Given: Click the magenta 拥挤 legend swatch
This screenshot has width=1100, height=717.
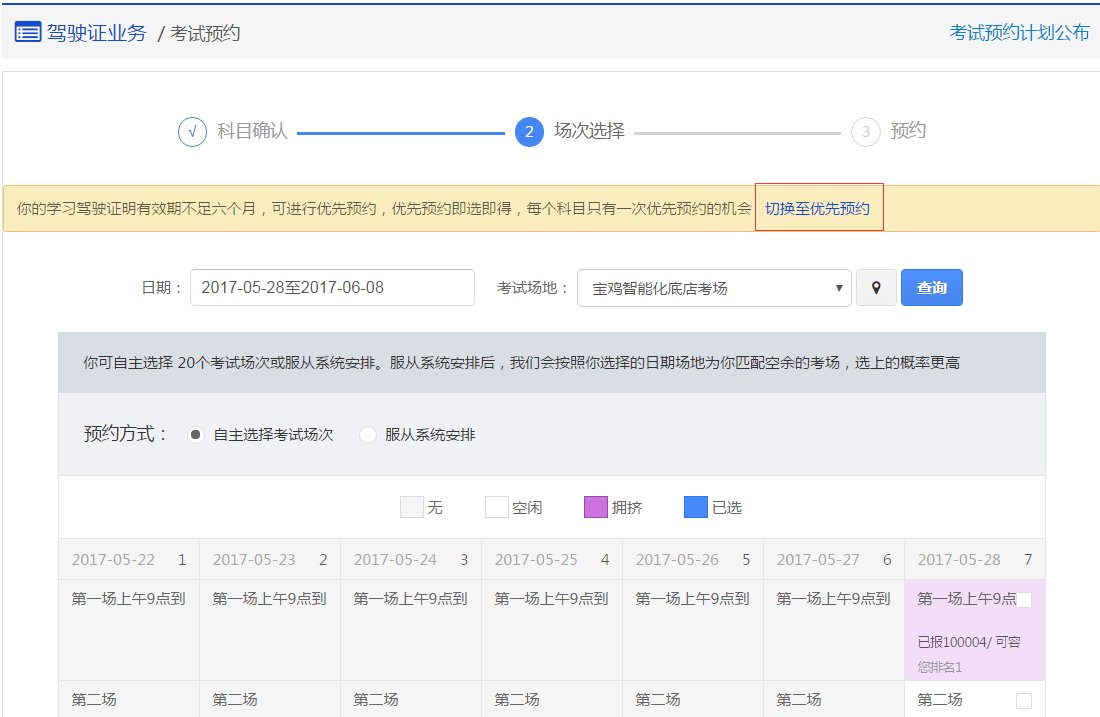Looking at the screenshot, I should coord(598,506).
